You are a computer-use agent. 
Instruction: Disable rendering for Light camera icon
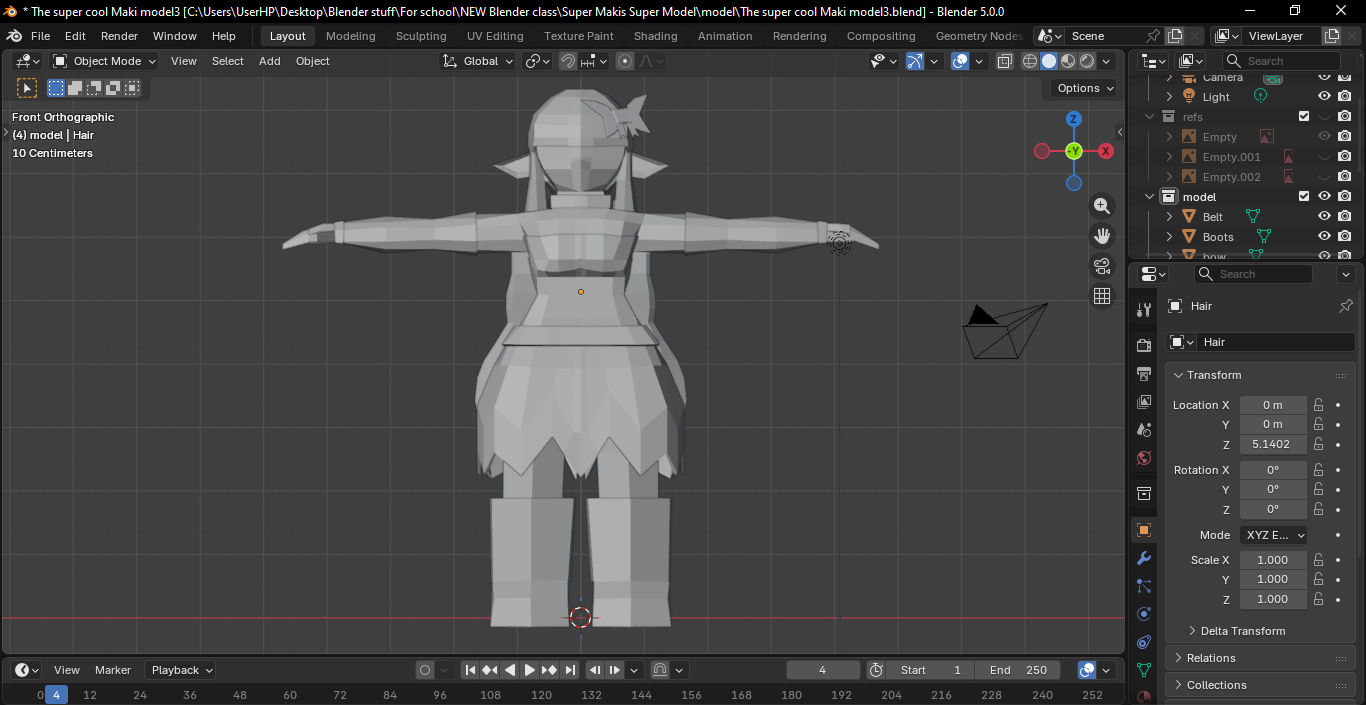click(1345, 96)
